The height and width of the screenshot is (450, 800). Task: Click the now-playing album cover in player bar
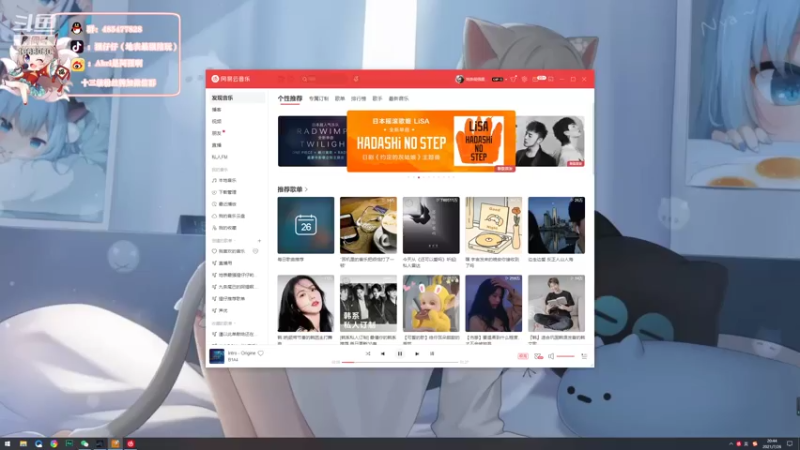tap(217, 356)
